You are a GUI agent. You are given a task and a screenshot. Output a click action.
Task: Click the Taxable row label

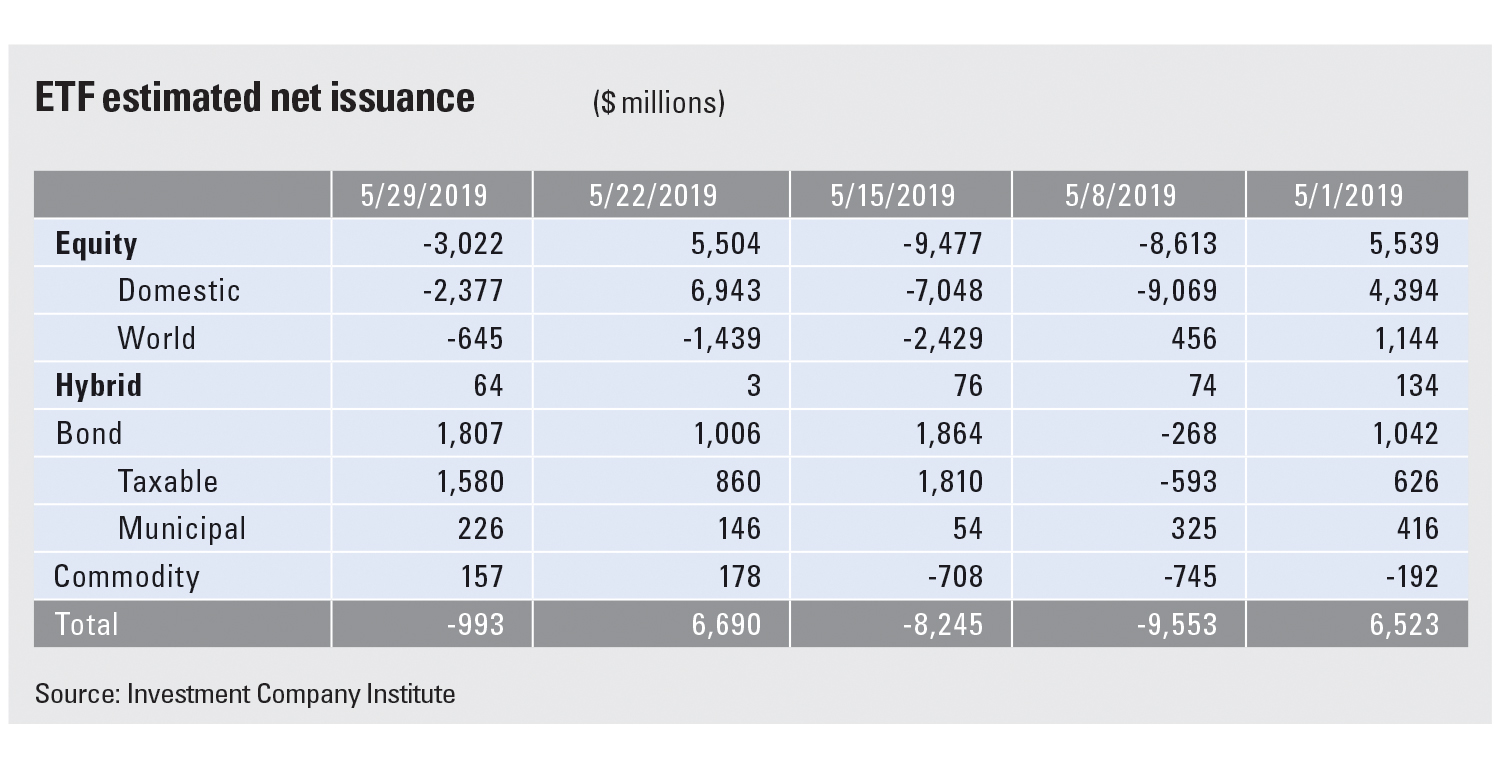pyautogui.click(x=168, y=481)
